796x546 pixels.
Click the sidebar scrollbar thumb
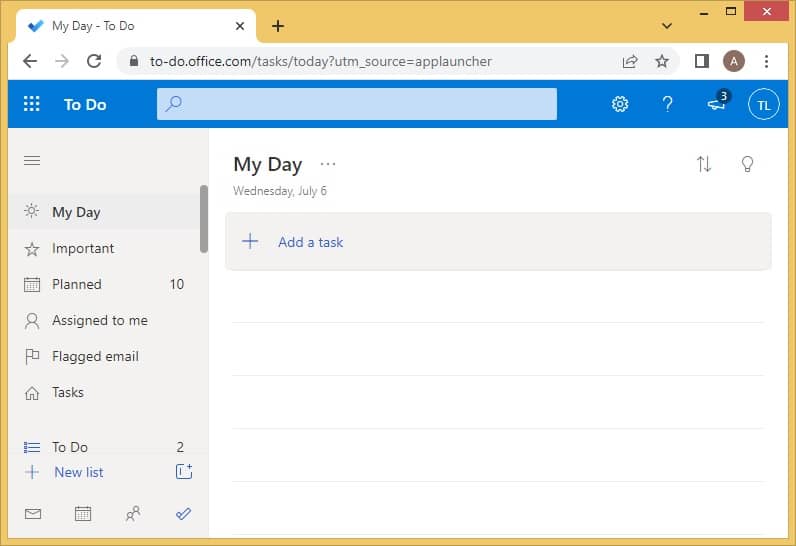(x=204, y=219)
